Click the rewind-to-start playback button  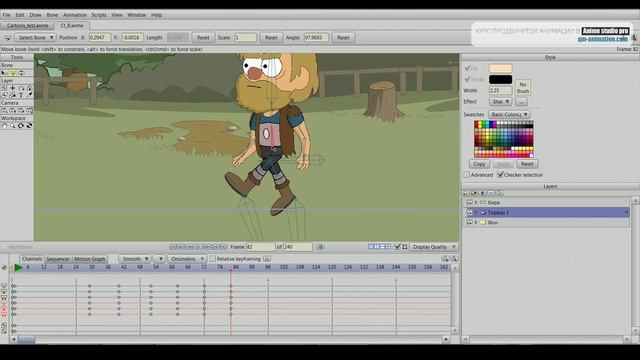tap(173, 247)
